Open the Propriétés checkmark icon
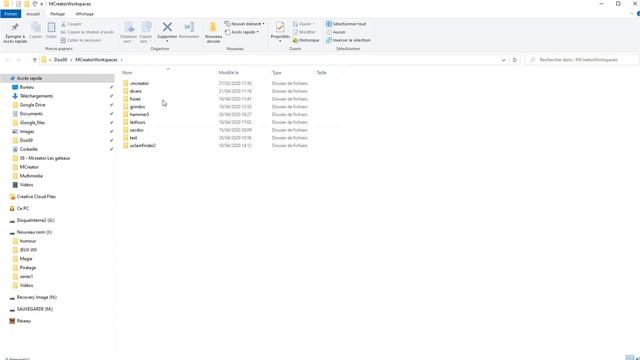This screenshot has height=360, width=640. click(x=280, y=27)
